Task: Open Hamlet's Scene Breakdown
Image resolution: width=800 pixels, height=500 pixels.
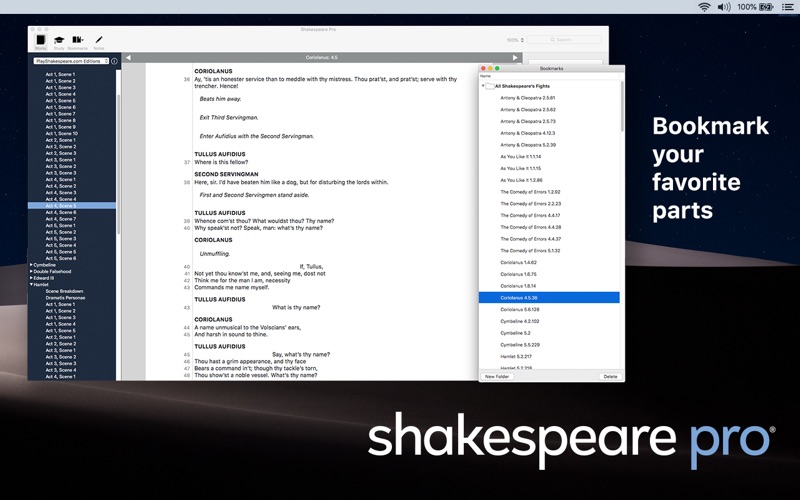Action: coord(64,291)
